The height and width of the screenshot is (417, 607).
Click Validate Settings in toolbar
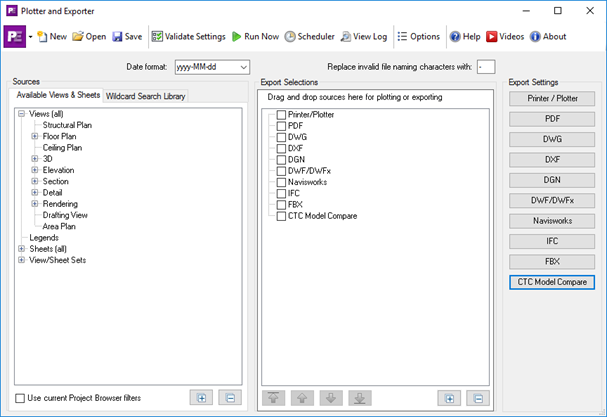[188, 36]
